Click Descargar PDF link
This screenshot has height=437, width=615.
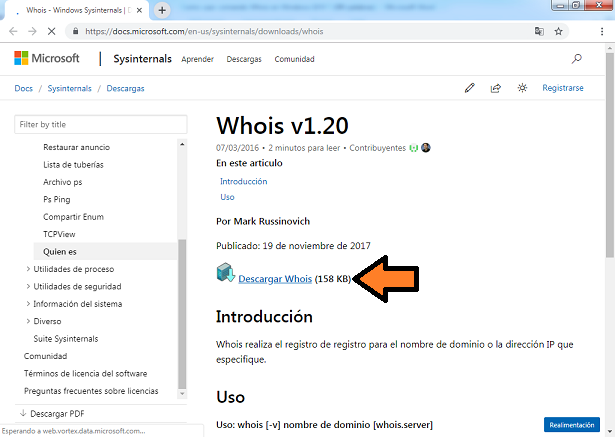pos(57,413)
